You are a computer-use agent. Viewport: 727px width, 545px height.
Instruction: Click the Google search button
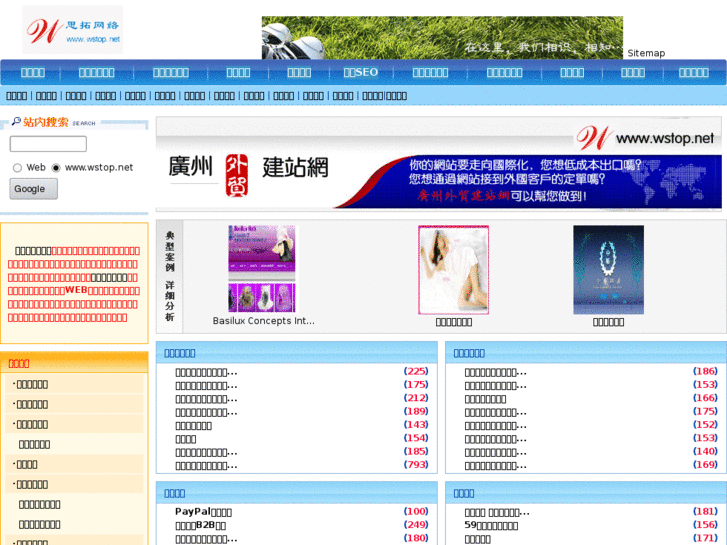(x=33, y=189)
